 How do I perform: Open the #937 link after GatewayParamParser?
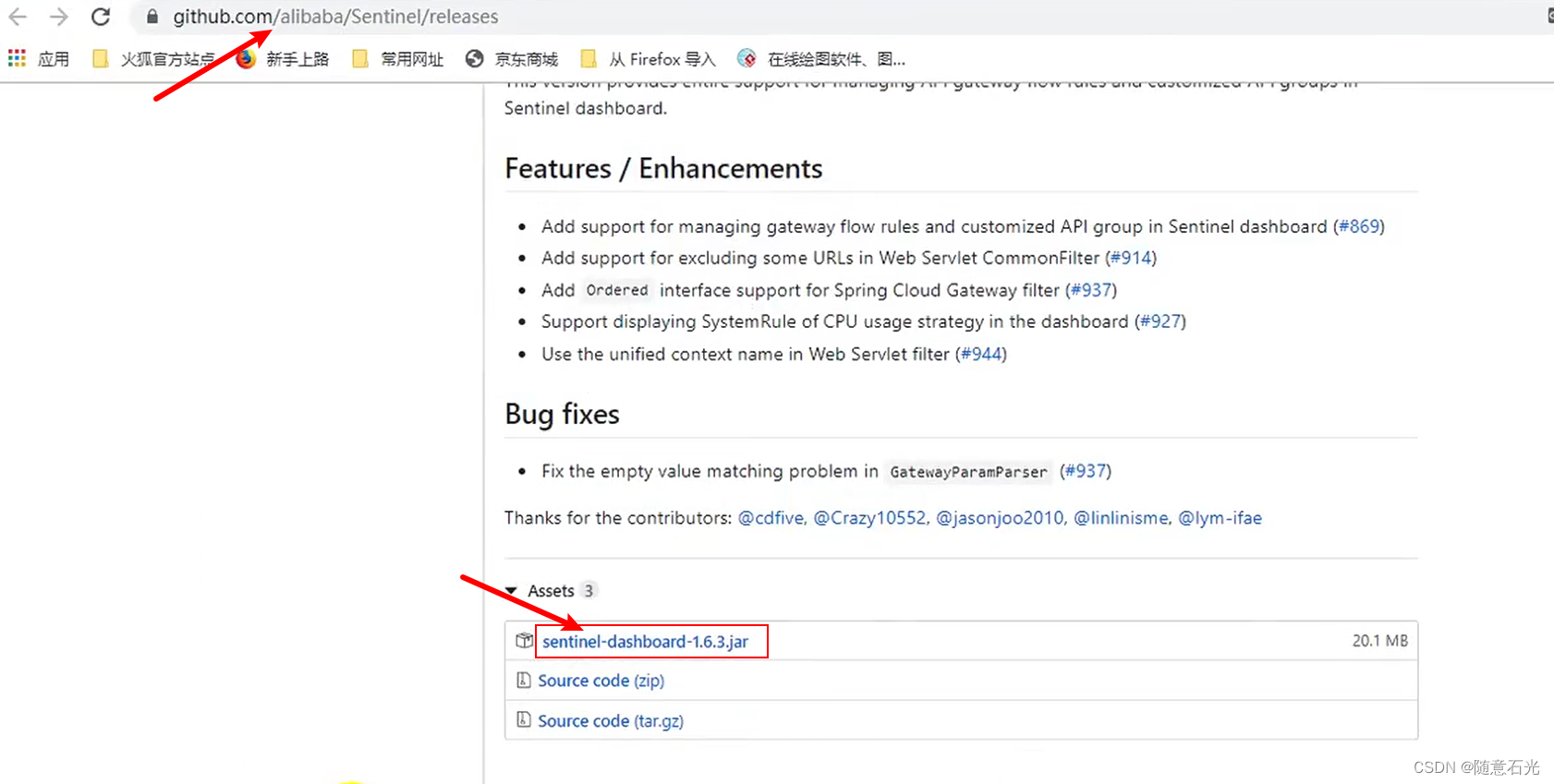point(1086,471)
